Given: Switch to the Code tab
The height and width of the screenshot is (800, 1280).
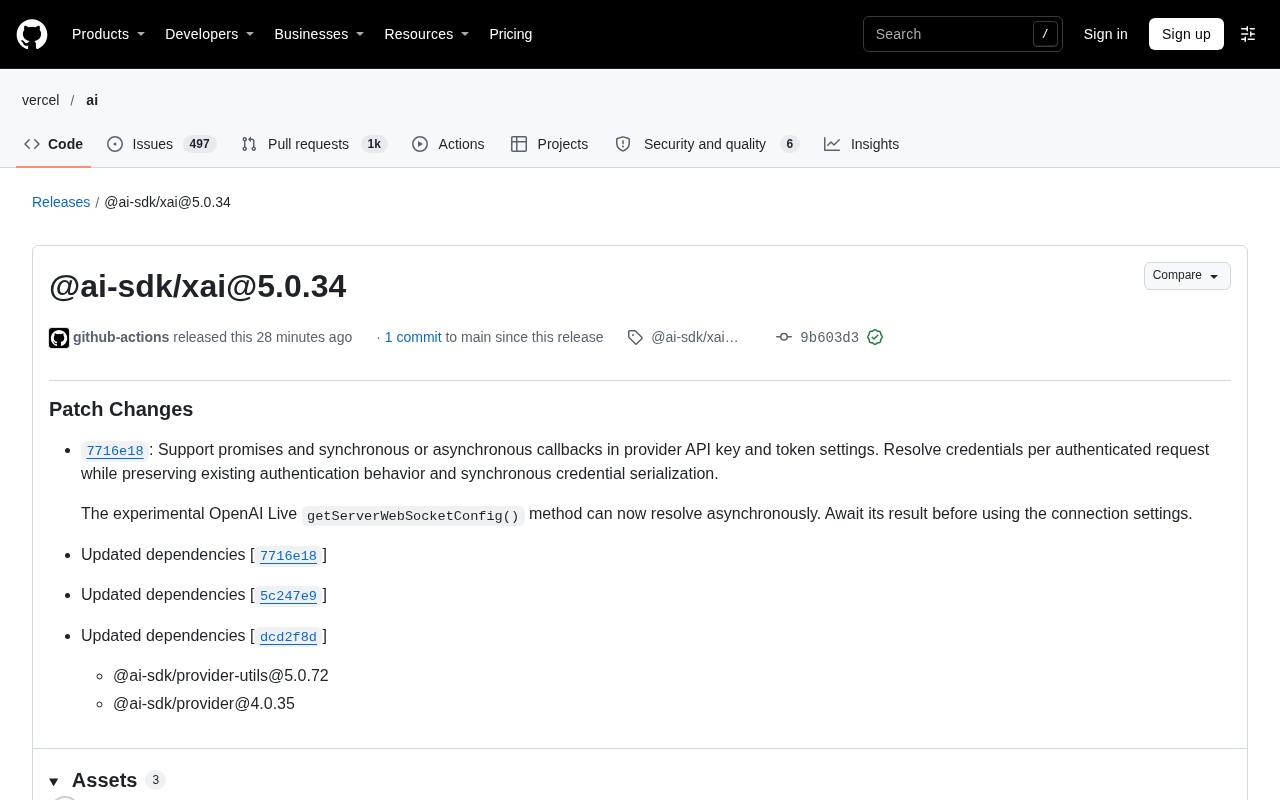Looking at the screenshot, I should 54,144.
